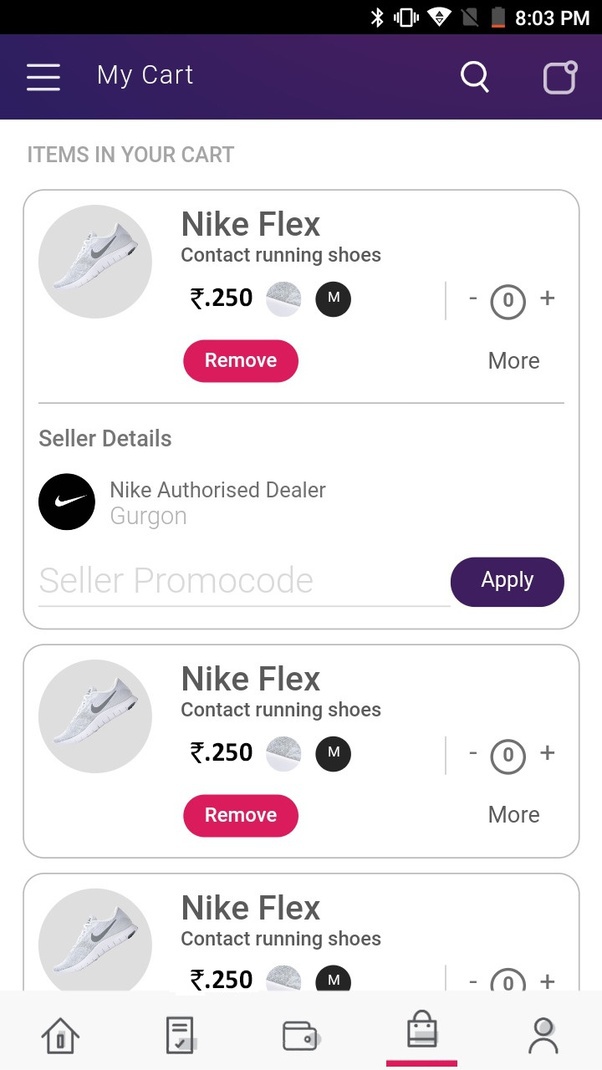Apply the seller promocode
602x1070 pixels.
(x=507, y=581)
